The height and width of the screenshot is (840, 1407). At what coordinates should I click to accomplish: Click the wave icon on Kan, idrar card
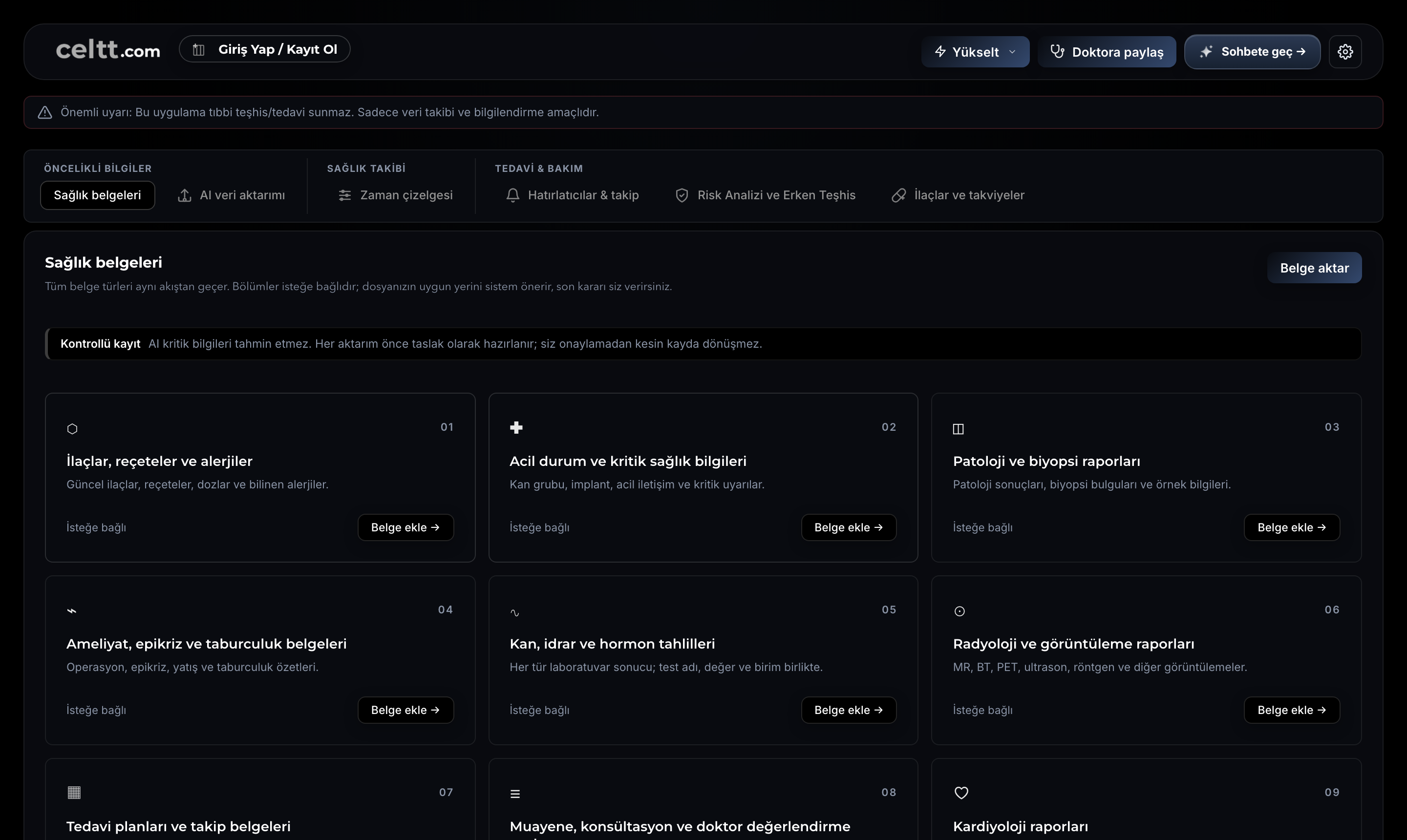(x=514, y=612)
